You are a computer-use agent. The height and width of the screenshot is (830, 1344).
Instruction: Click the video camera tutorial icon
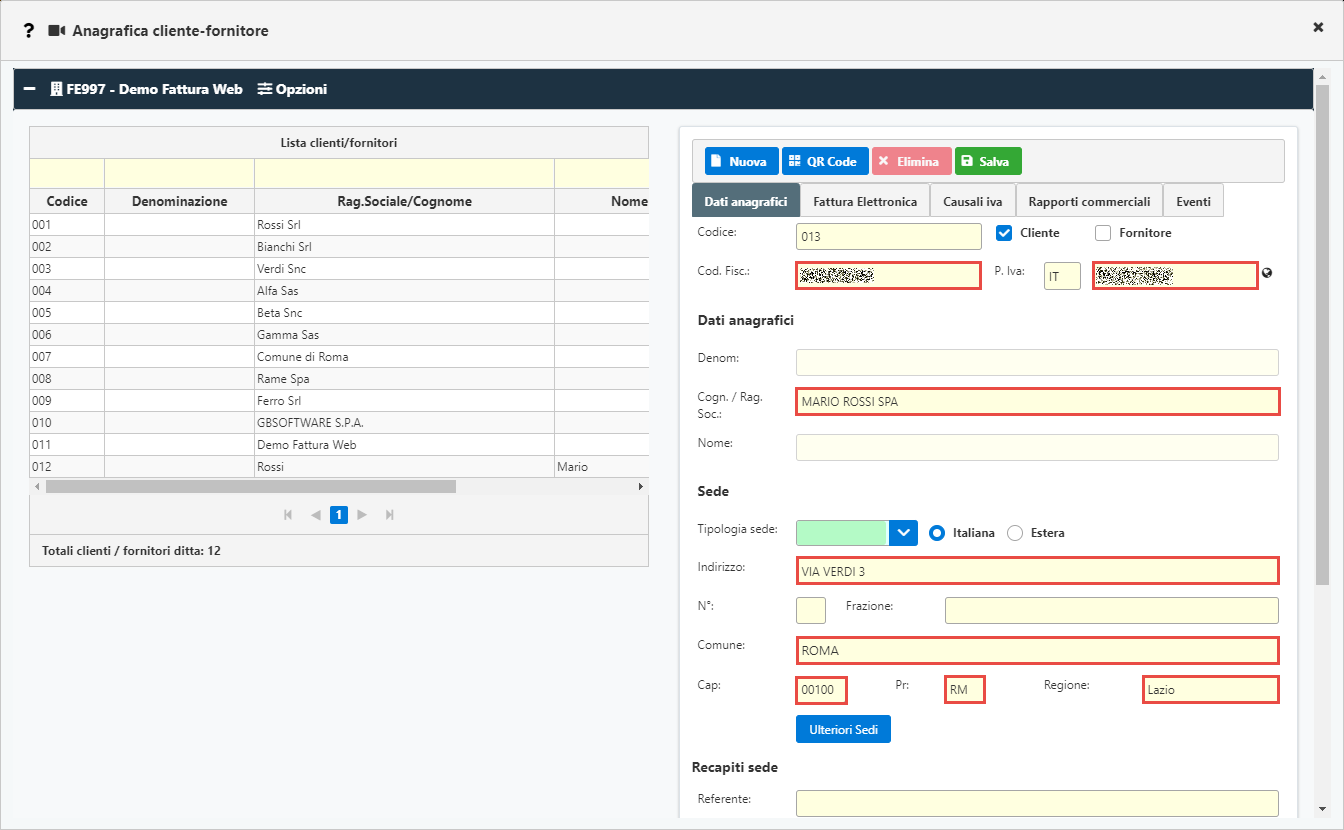click(x=57, y=31)
